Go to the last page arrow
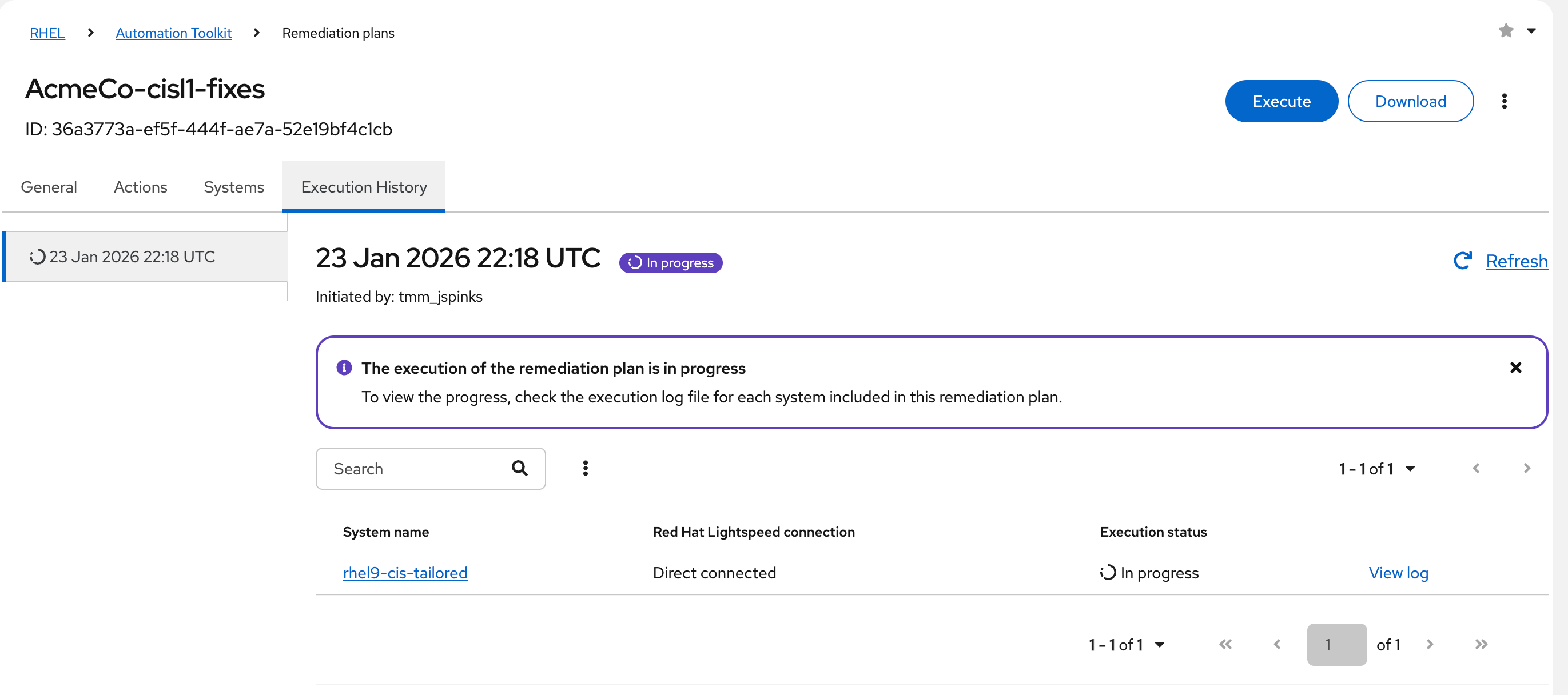Viewport: 1568px width, 695px height. [1481, 644]
